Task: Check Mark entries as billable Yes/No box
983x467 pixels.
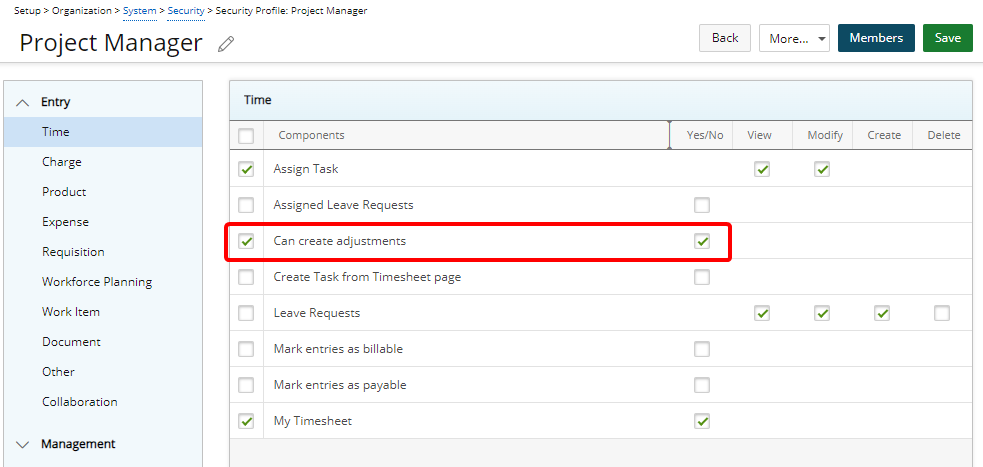Action: [702, 349]
